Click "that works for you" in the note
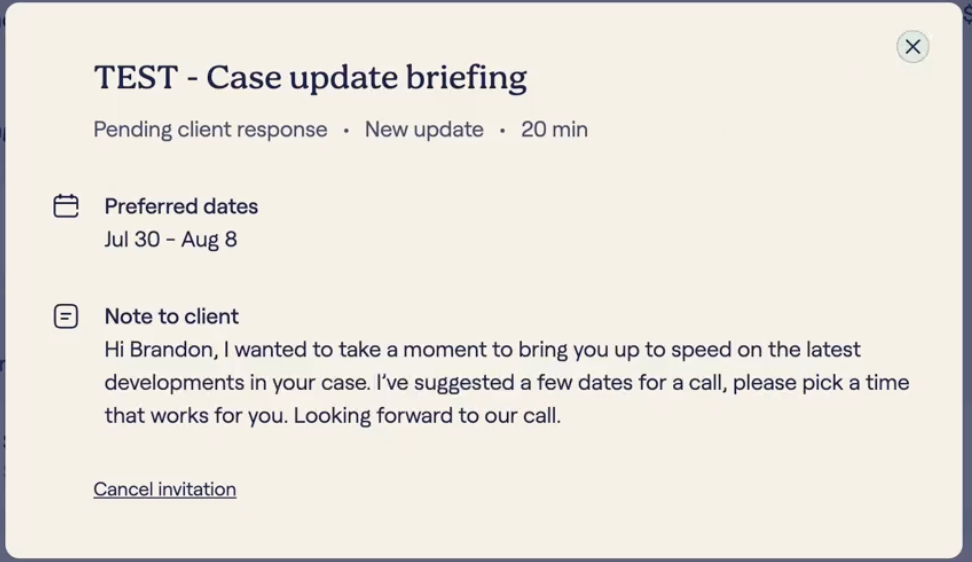Screen dimensions: 972x562 click(194, 416)
